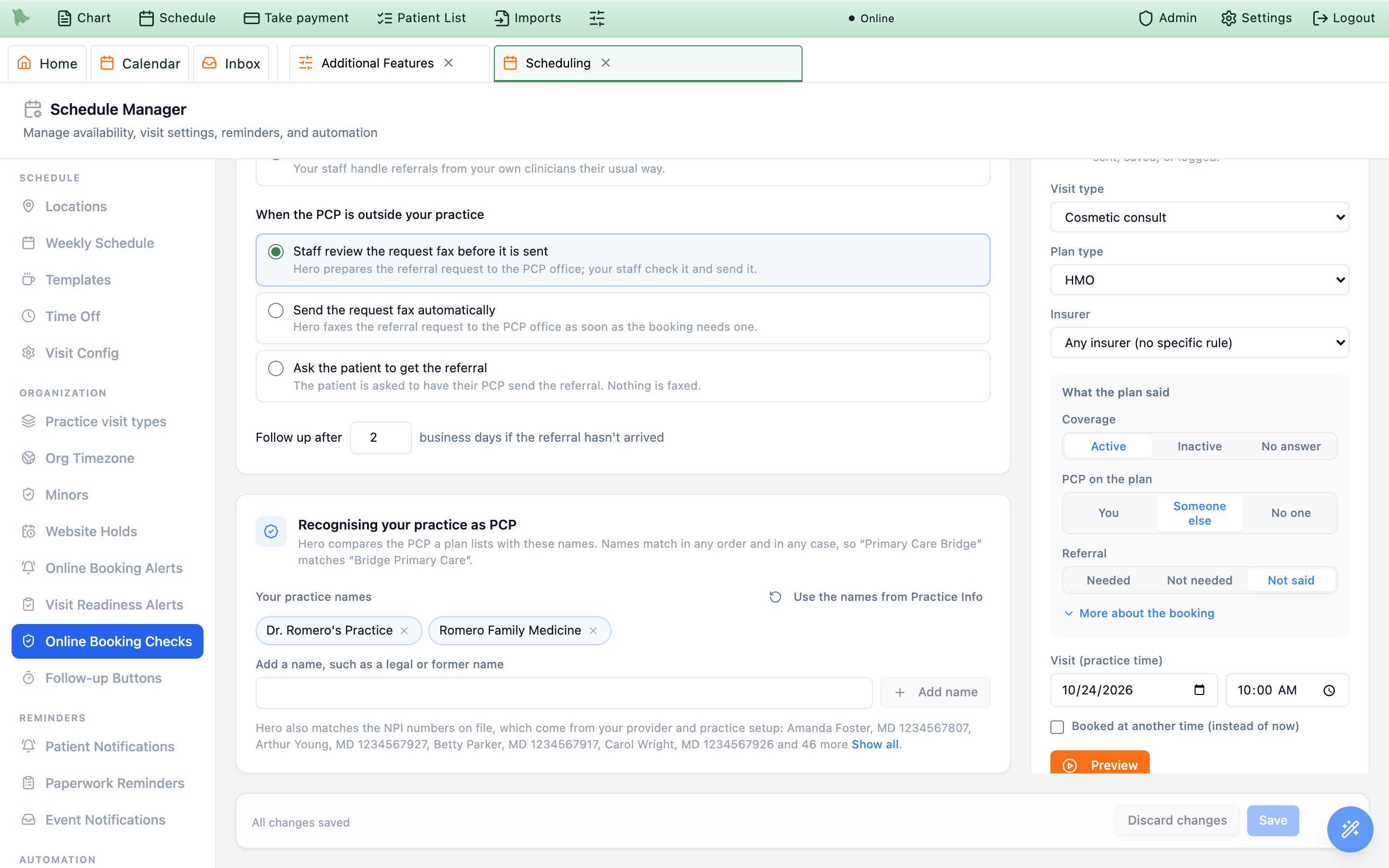The height and width of the screenshot is (868, 1389).
Task: Open Patient Notifications section
Action: [108, 746]
